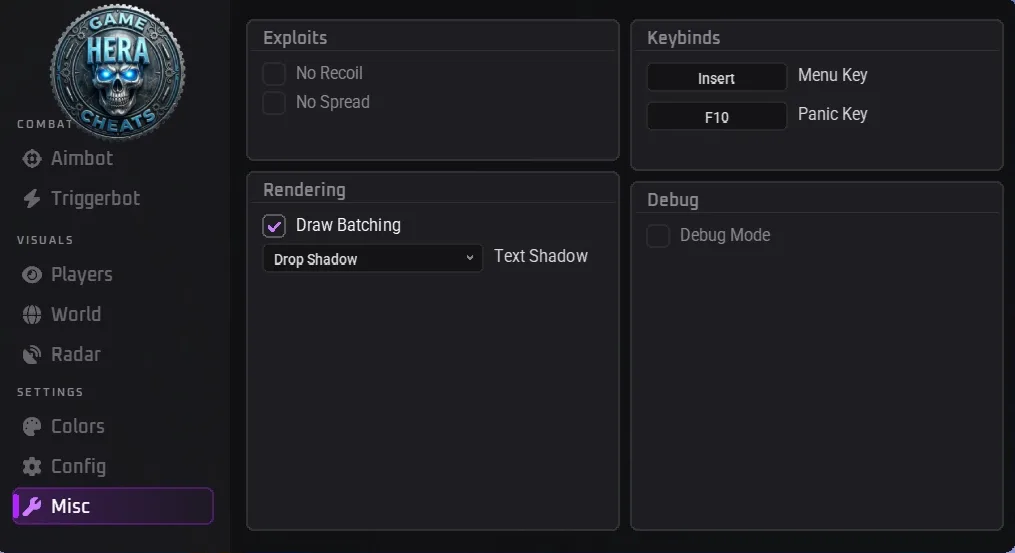Turn on the Debug Mode checkbox
This screenshot has width=1015, height=553.
[658, 235]
